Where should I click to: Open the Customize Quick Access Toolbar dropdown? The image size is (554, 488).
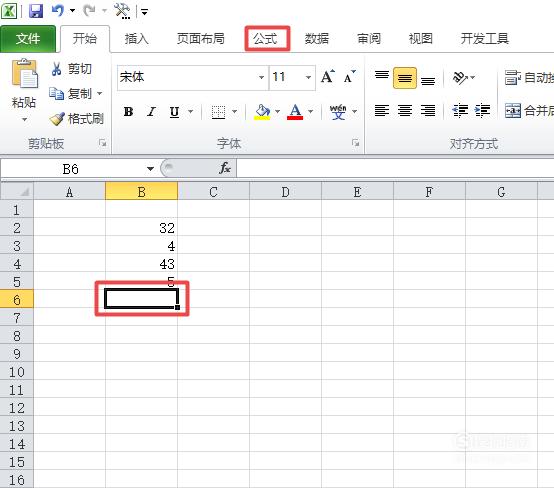[145, 12]
